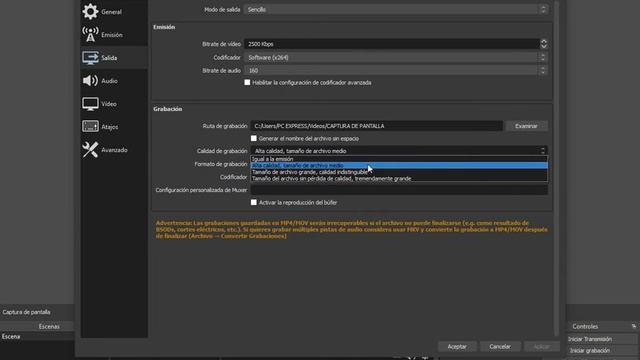Choose Alta calidad, tamaño de archivo medio option
Screen dimensions: 640x360
click(399, 166)
